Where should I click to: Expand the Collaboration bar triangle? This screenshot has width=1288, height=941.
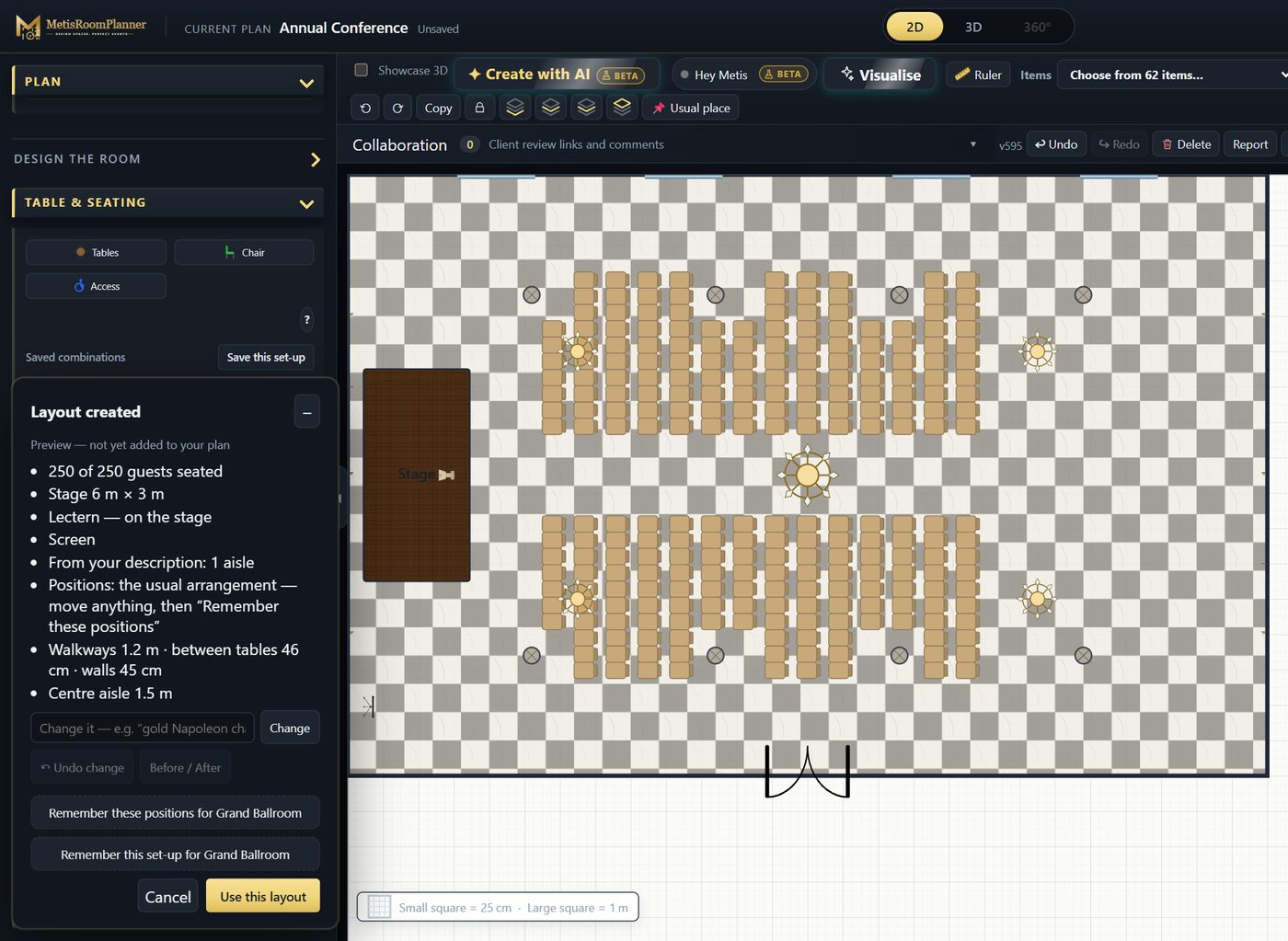coord(973,144)
